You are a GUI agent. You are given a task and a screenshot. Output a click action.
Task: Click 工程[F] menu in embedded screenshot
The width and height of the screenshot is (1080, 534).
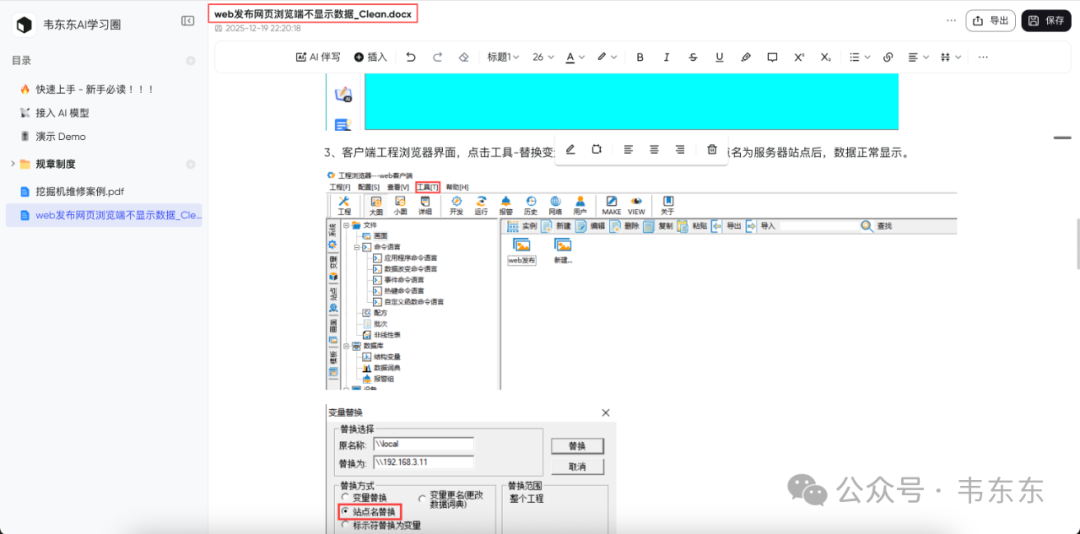340,187
